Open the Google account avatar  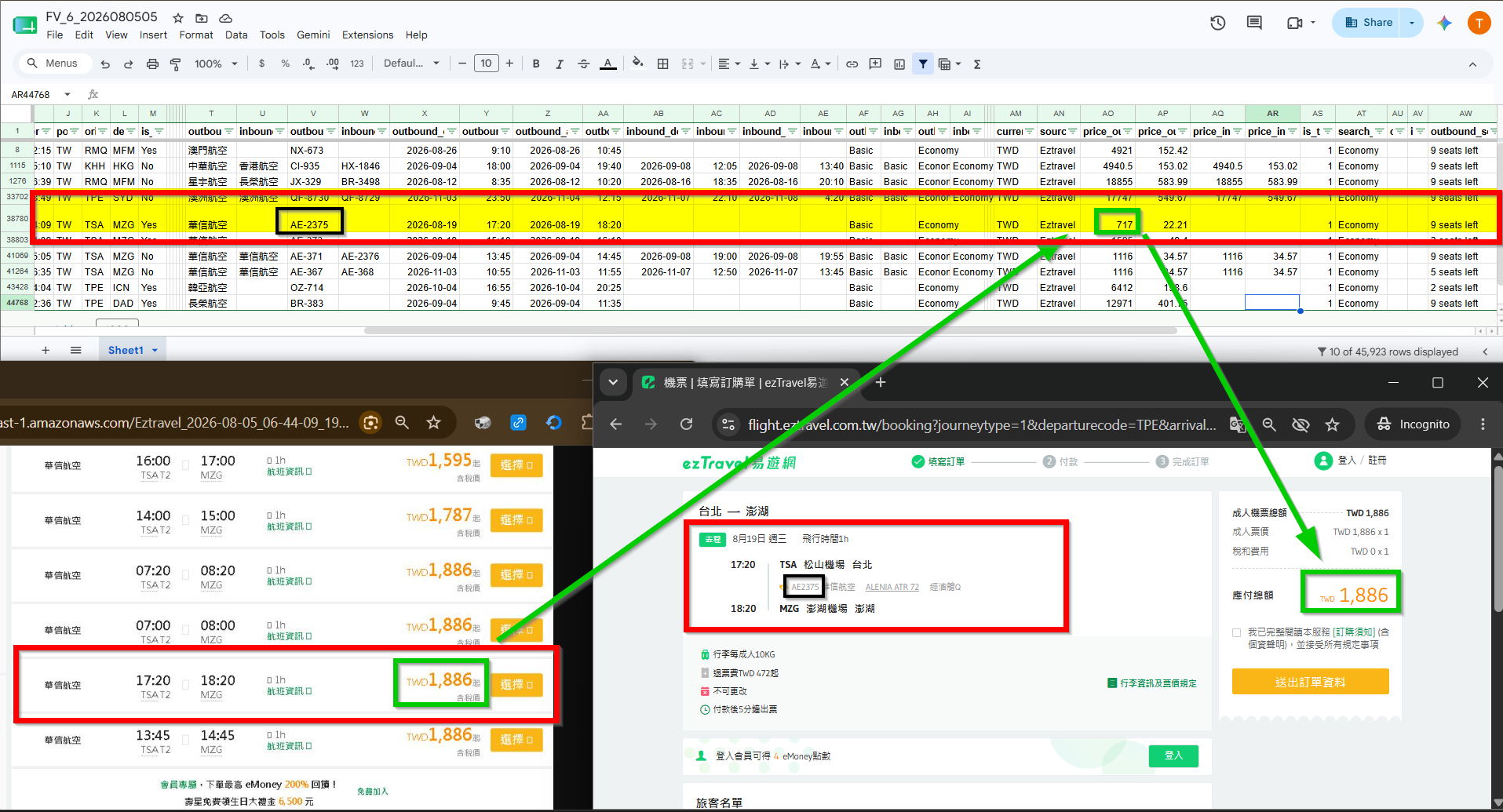coord(1479,23)
